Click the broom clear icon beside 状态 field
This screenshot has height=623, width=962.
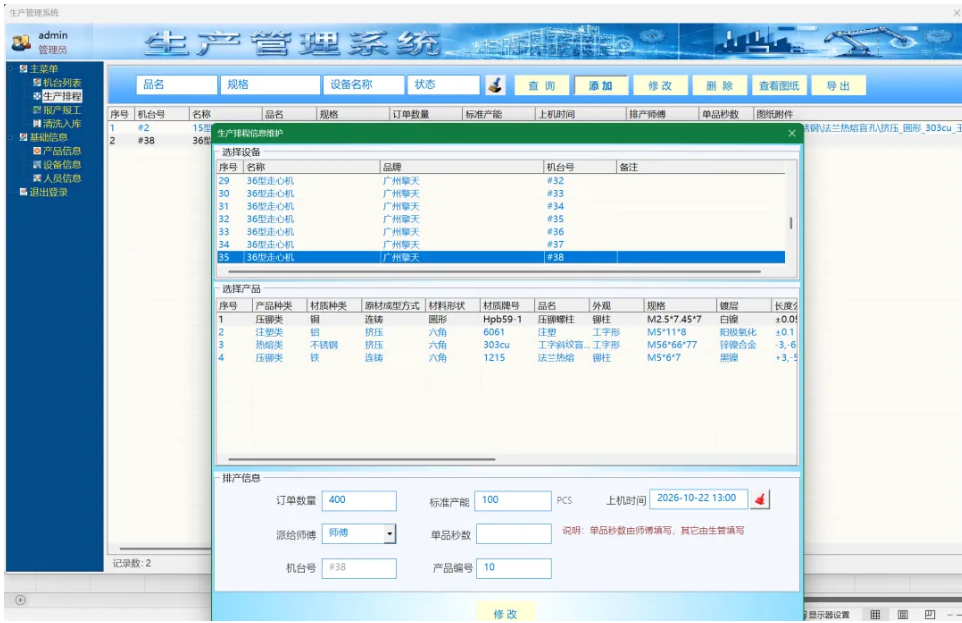[x=496, y=85]
